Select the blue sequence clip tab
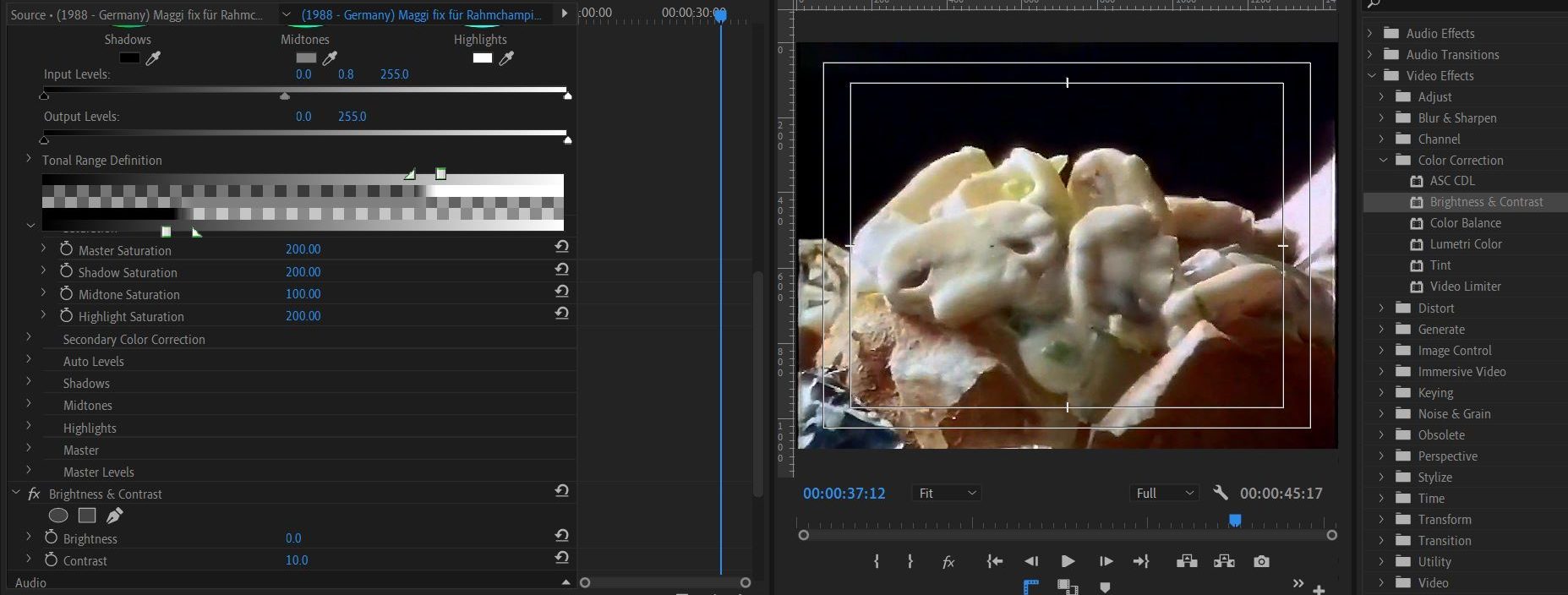 pyautogui.click(x=421, y=15)
